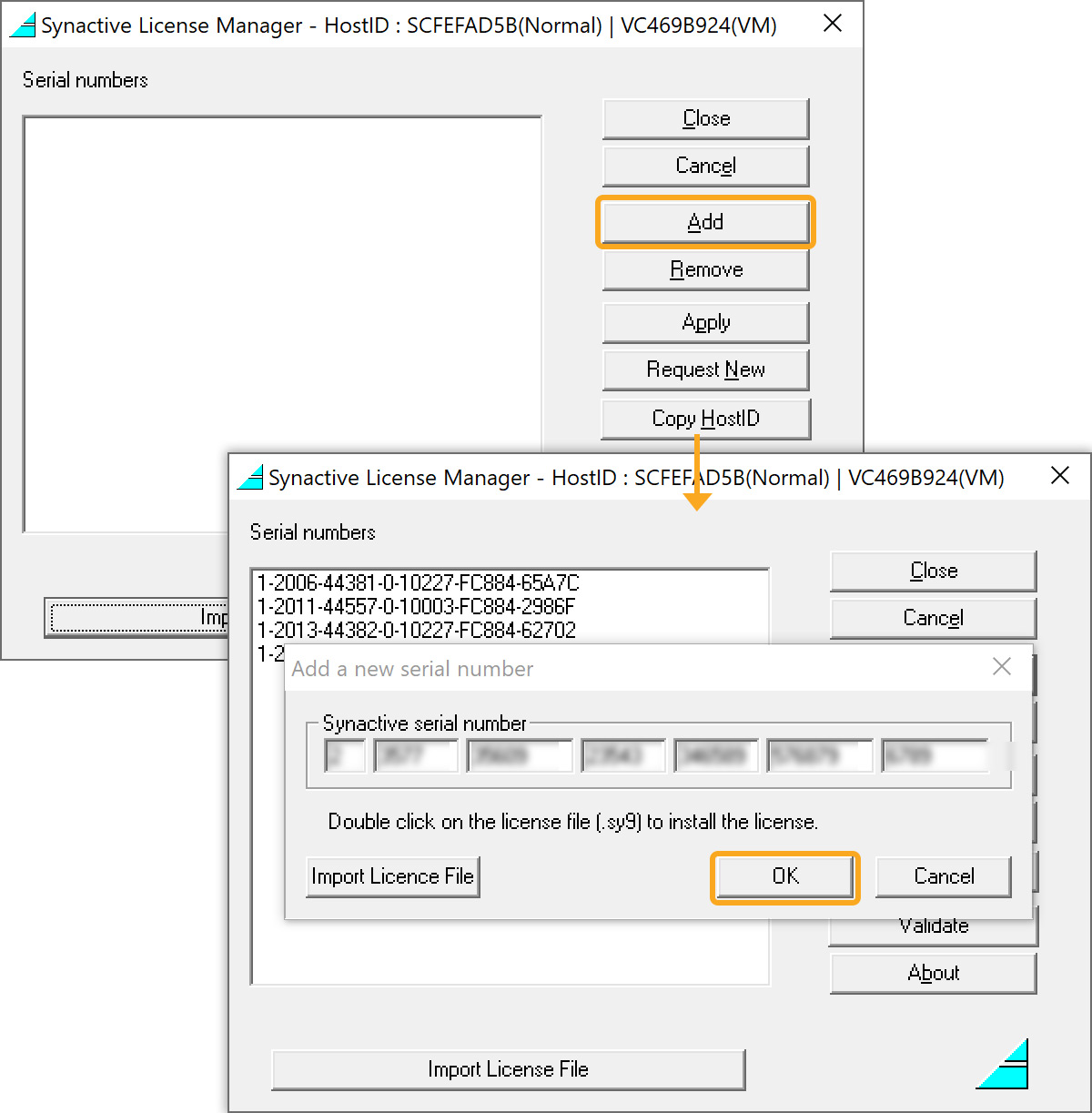Focus the third Synactive serial number field
This screenshot has height=1113, width=1092.
click(x=520, y=755)
